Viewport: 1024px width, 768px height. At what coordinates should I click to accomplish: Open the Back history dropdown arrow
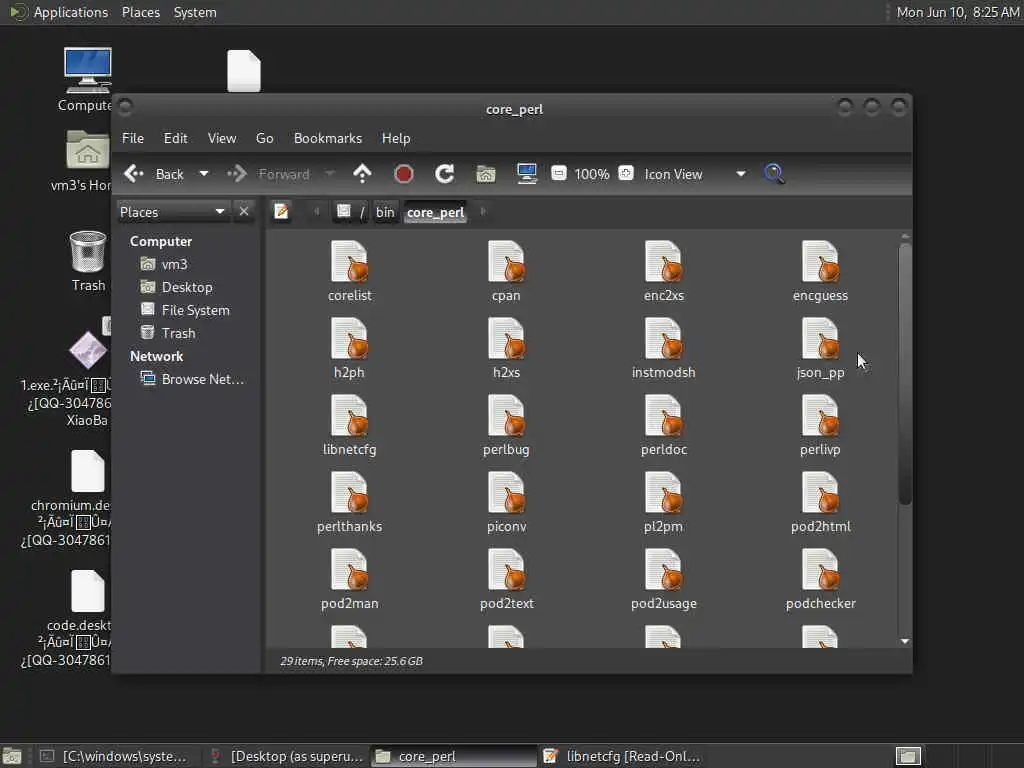point(204,174)
